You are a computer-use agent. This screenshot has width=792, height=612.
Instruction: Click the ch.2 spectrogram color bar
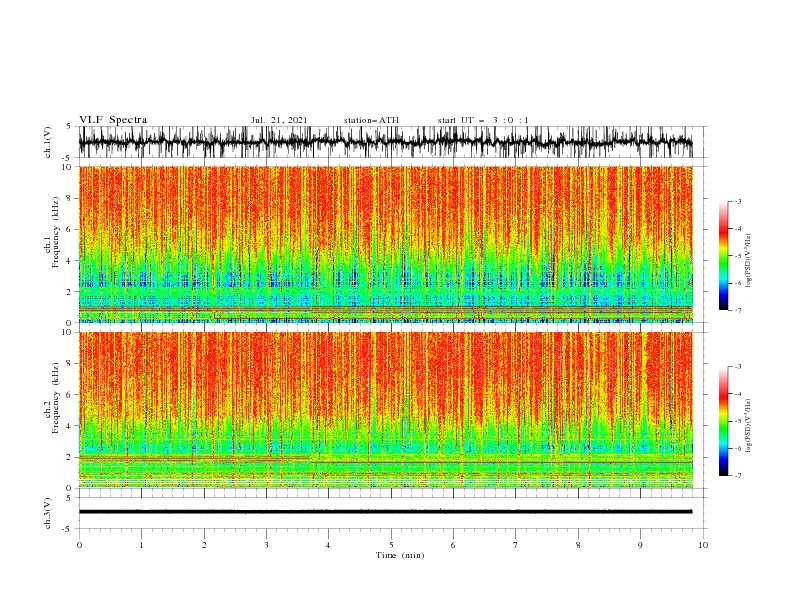pyautogui.click(x=724, y=421)
